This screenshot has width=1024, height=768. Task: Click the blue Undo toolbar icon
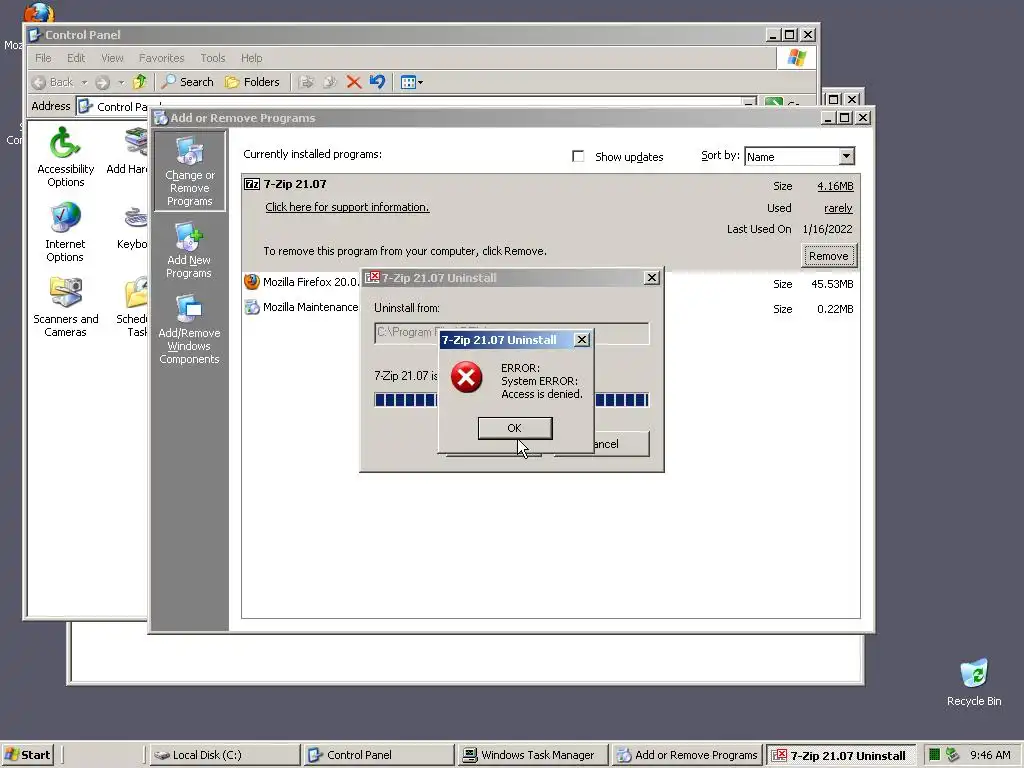(x=377, y=82)
